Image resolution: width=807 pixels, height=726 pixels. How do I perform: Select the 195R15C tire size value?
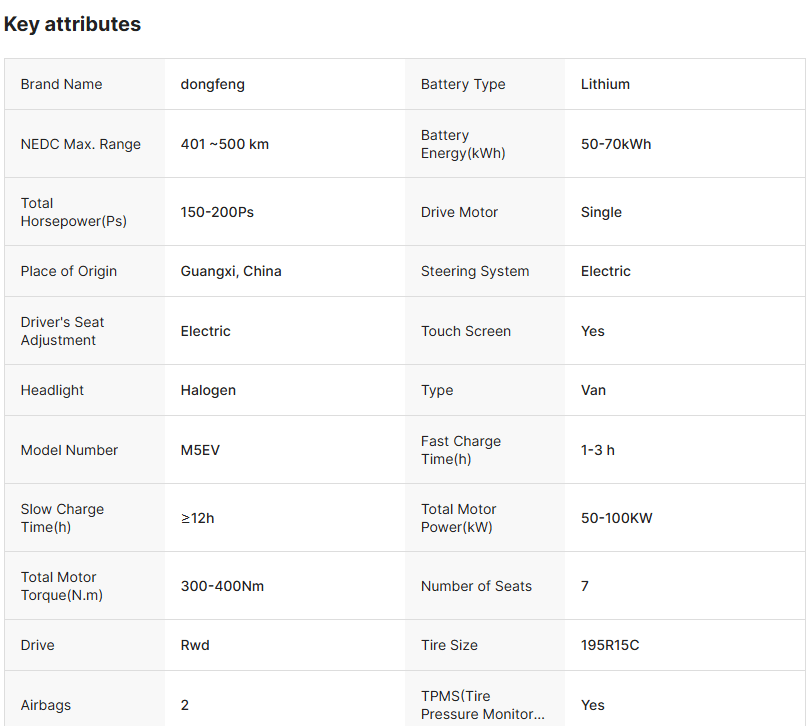tap(610, 645)
